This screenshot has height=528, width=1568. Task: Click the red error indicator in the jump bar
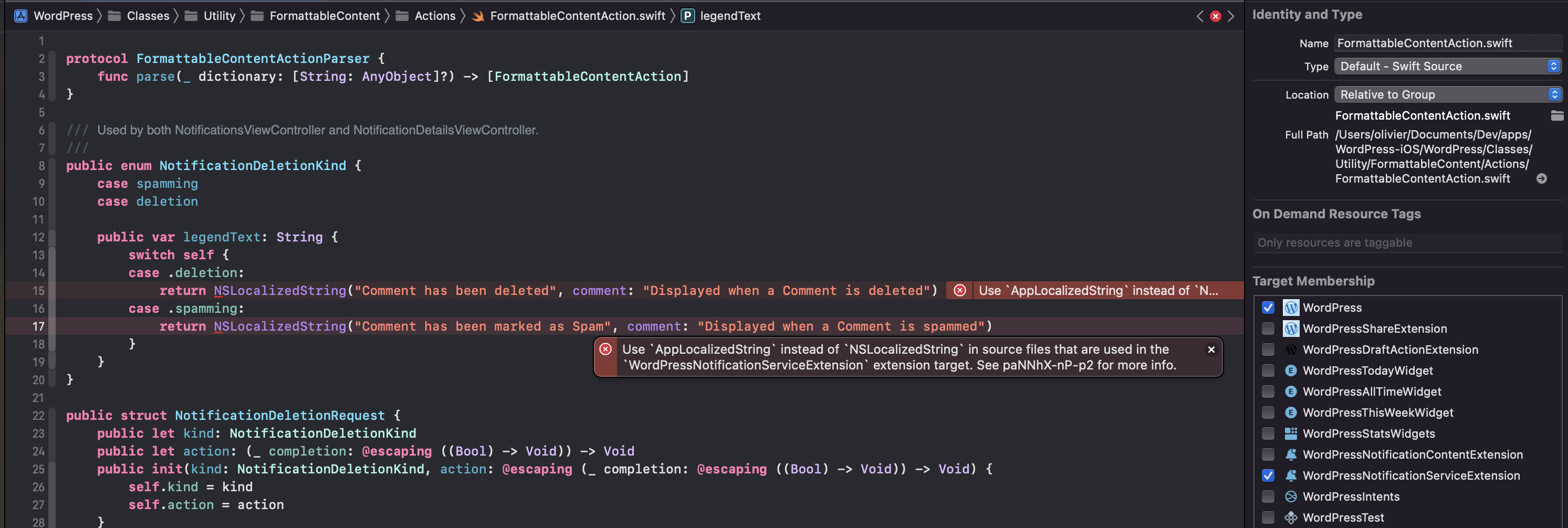pyautogui.click(x=1216, y=16)
